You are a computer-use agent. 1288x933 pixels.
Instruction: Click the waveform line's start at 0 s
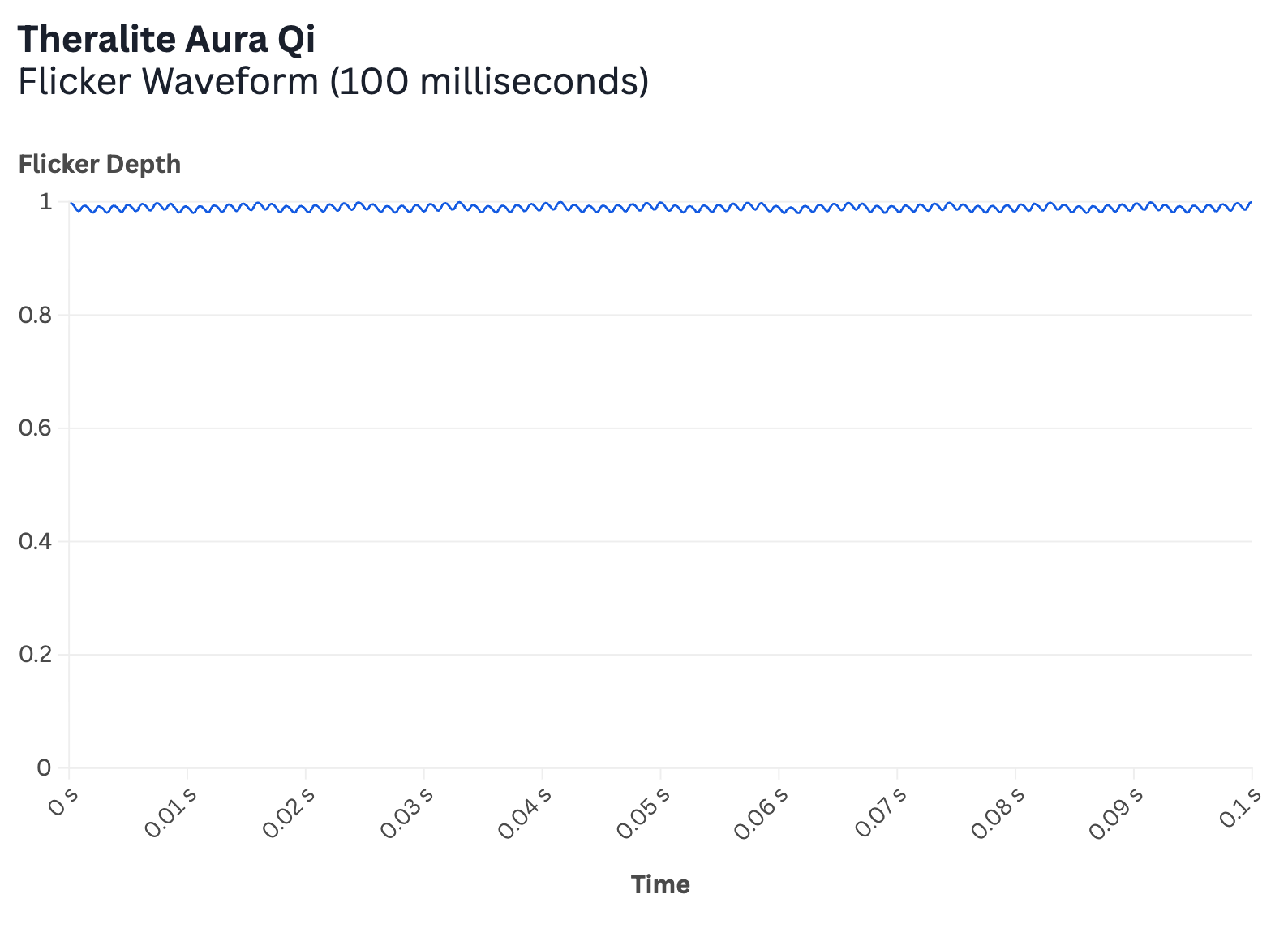pyautogui.click(x=71, y=204)
